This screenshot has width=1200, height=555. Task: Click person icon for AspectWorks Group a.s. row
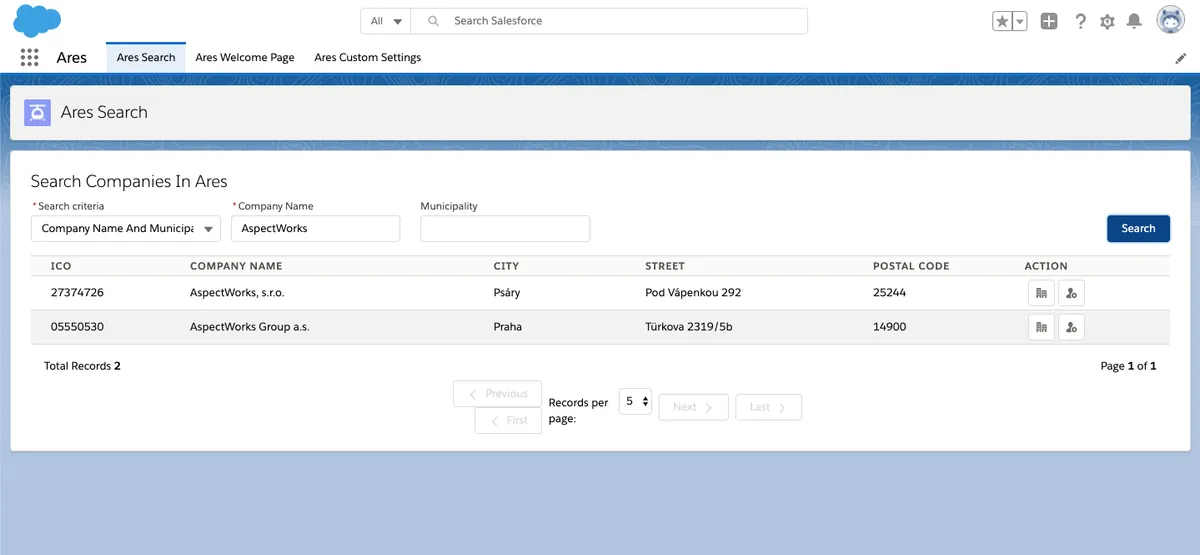pyautogui.click(x=1071, y=327)
